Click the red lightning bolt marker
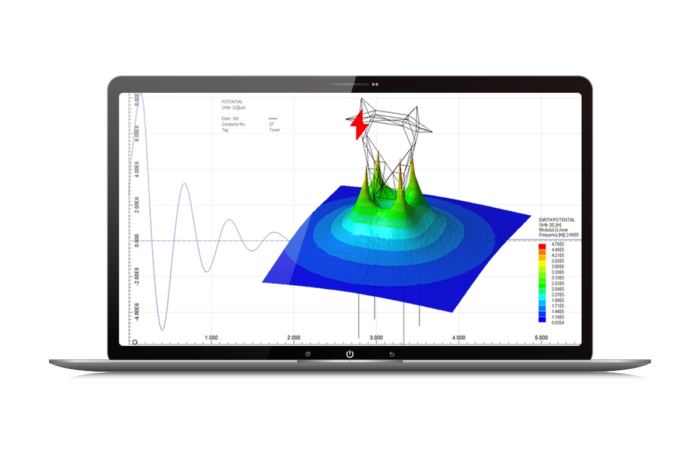700x455 pixels. point(356,124)
